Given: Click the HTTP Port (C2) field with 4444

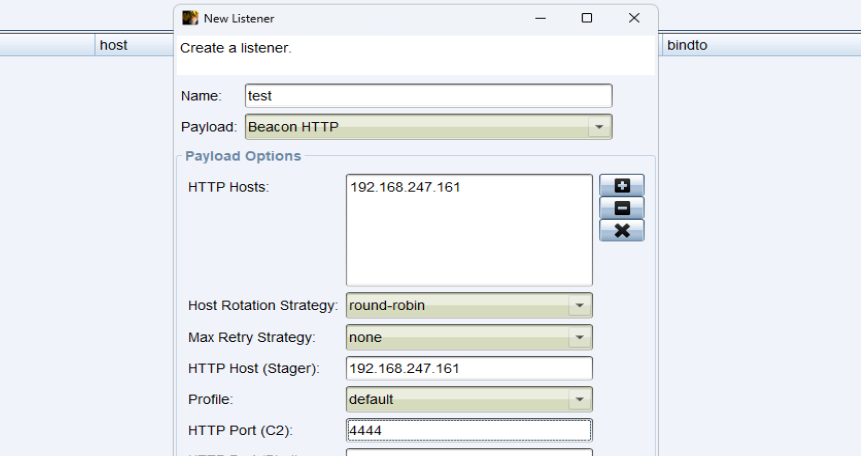Looking at the screenshot, I should coord(468,430).
